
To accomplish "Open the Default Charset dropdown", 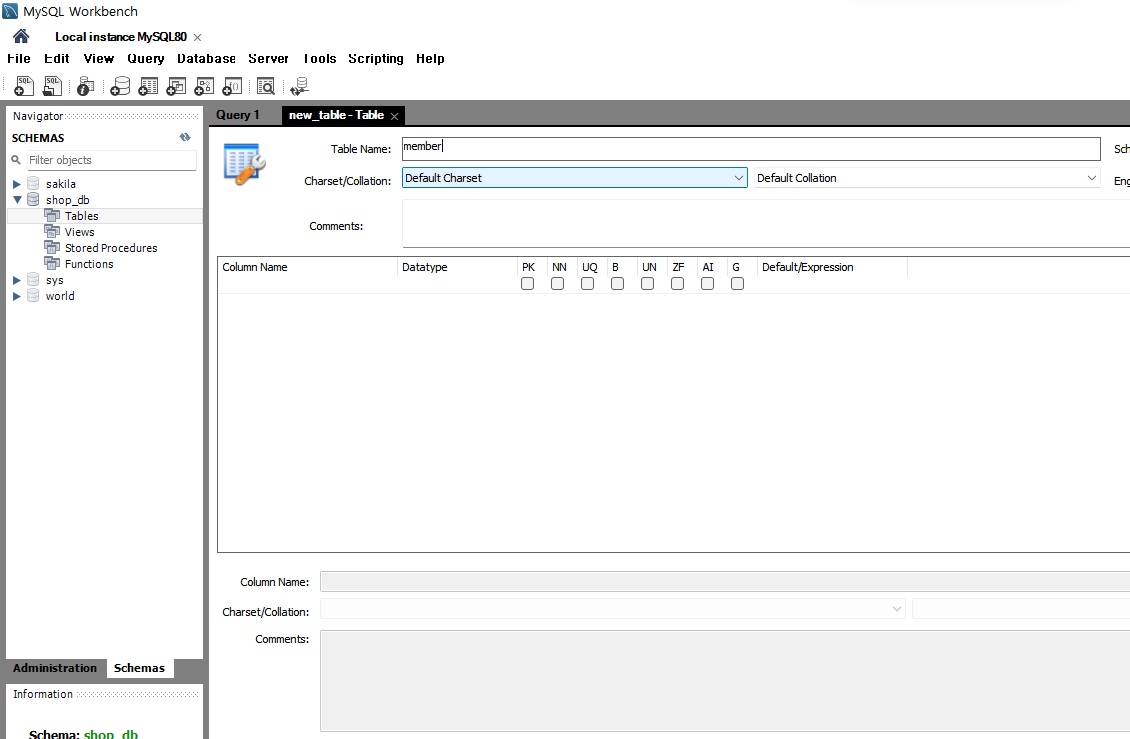I will pos(574,177).
